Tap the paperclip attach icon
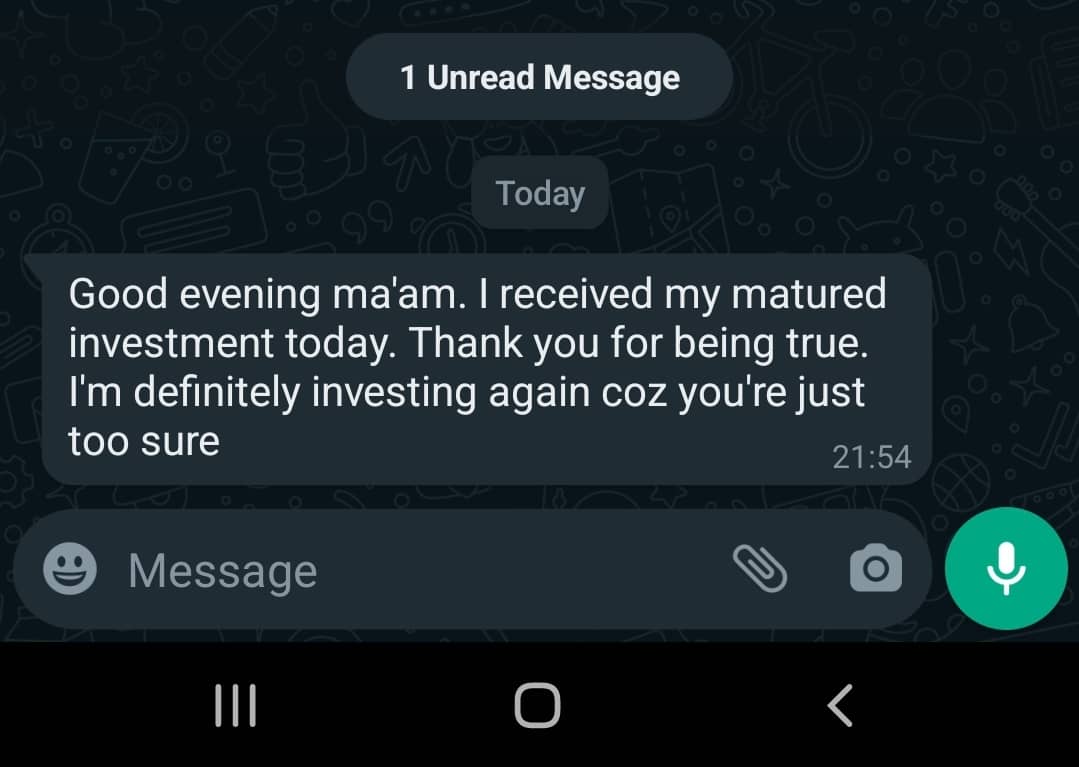The image size is (1079, 767). tap(760, 569)
